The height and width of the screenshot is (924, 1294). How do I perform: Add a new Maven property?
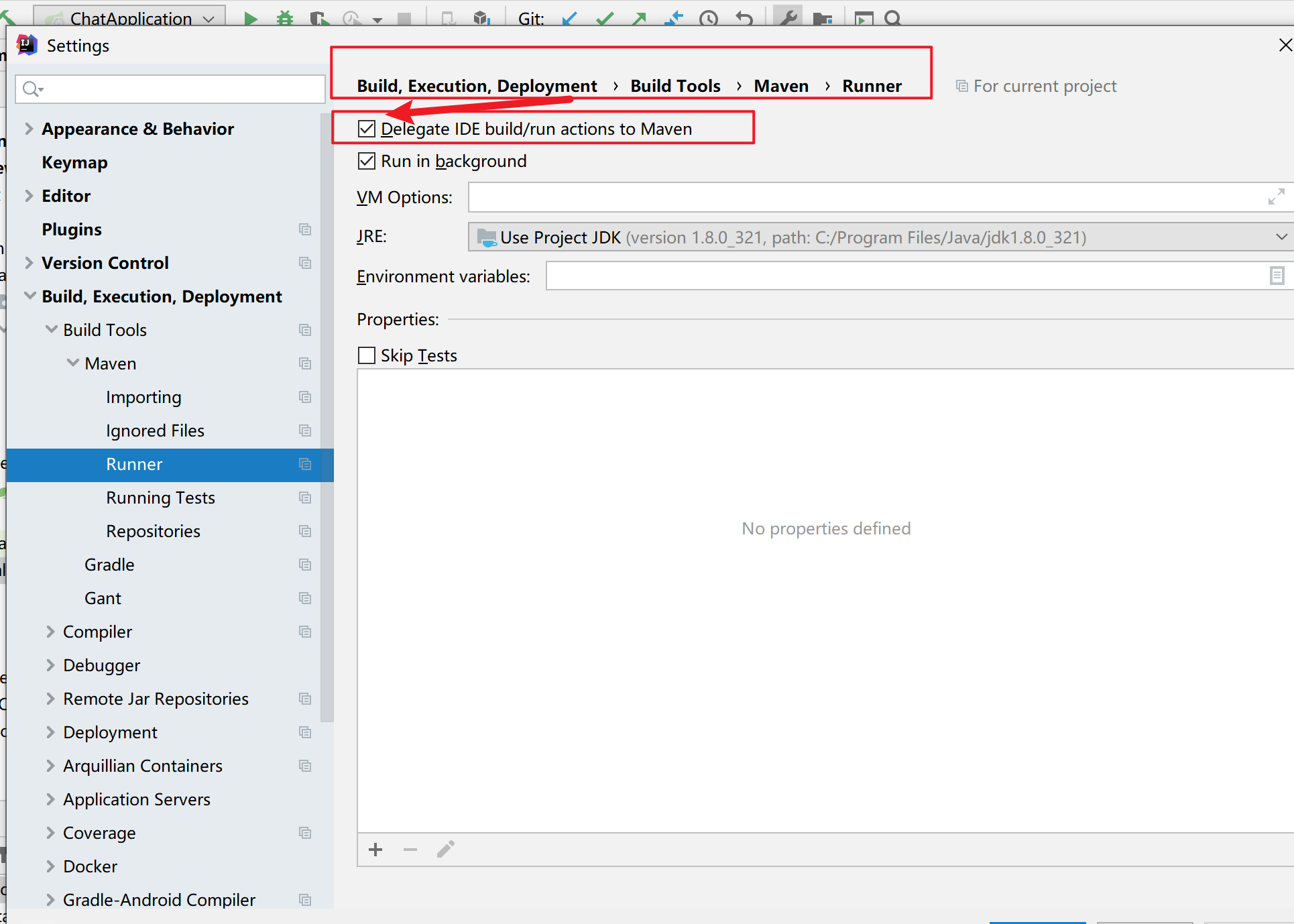[375, 850]
